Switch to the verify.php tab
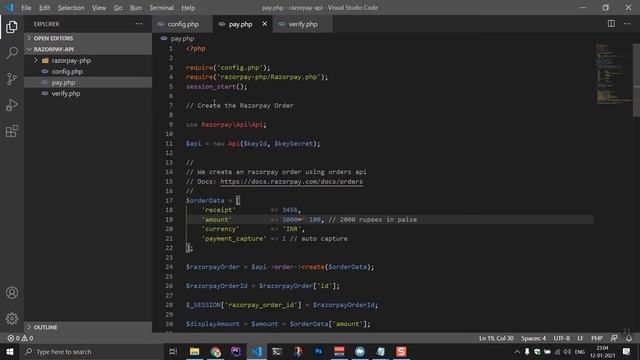 (x=302, y=24)
